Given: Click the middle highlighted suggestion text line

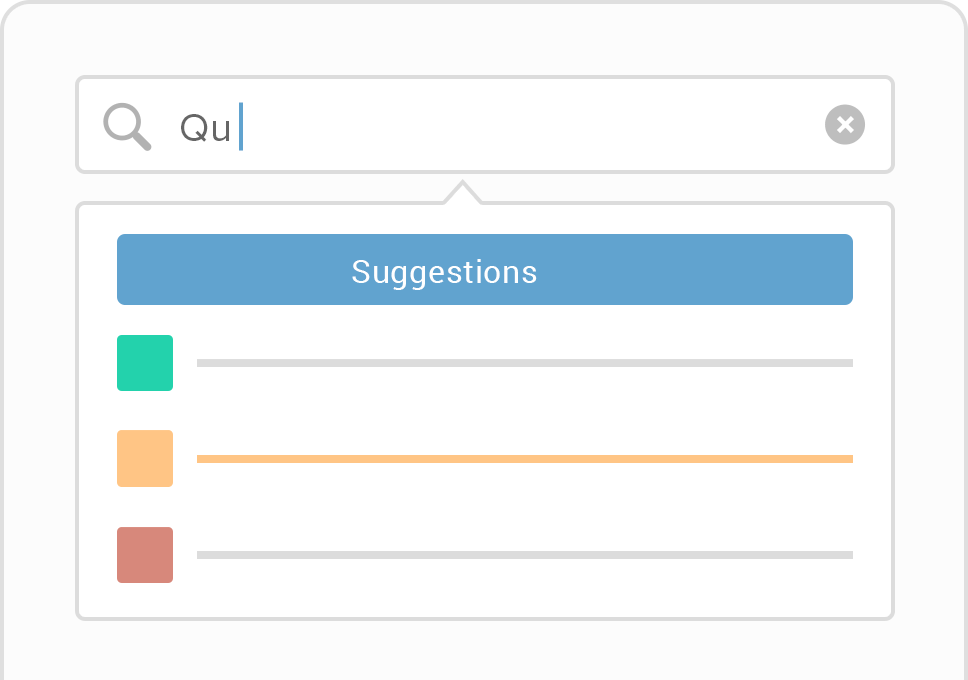Looking at the screenshot, I should (525, 458).
